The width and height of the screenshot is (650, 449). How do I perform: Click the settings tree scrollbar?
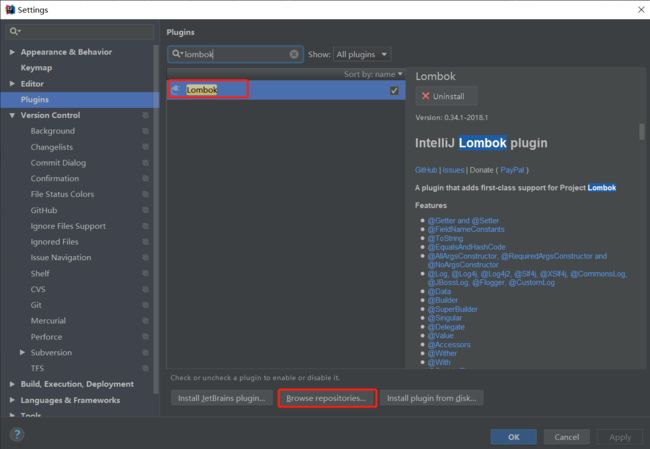(156, 220)
